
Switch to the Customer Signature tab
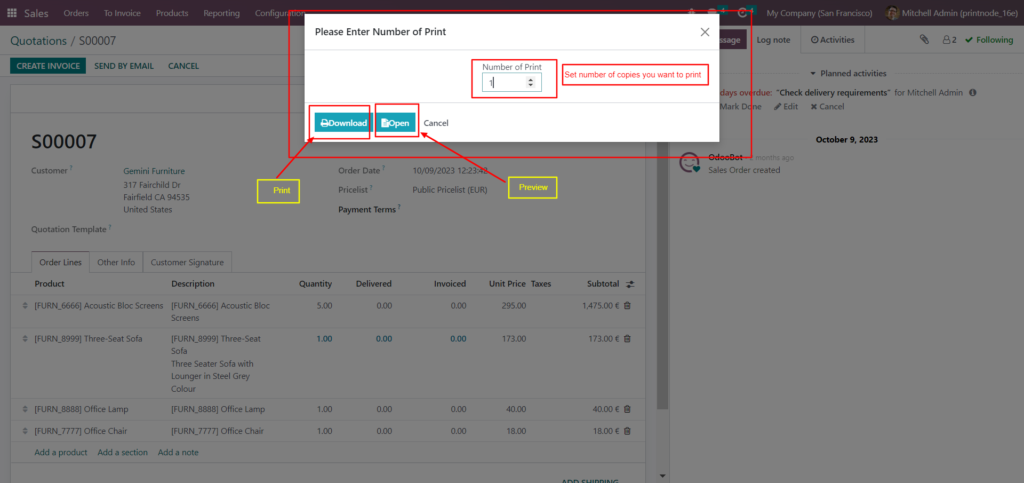coord(187,262)
